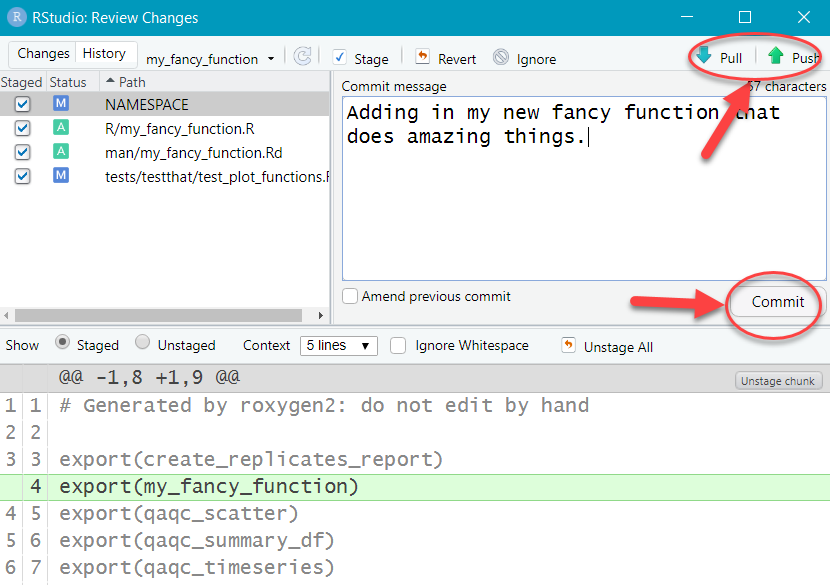Image resolution: width=830 pixels, height=585 pixels.
Task: Switch to the History tab
Action: (x=104, y=54)
